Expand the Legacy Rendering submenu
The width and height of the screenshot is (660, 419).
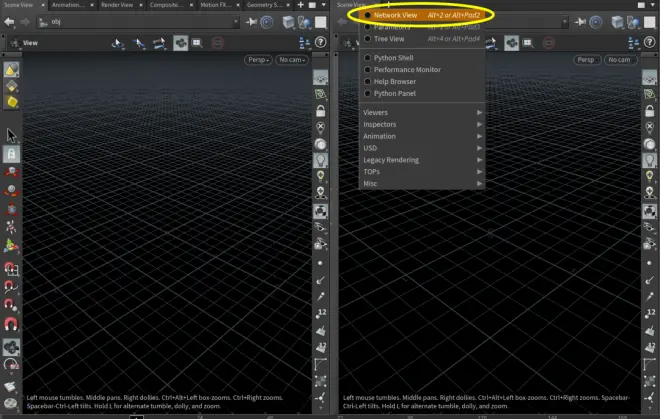(x=422, y=160)
